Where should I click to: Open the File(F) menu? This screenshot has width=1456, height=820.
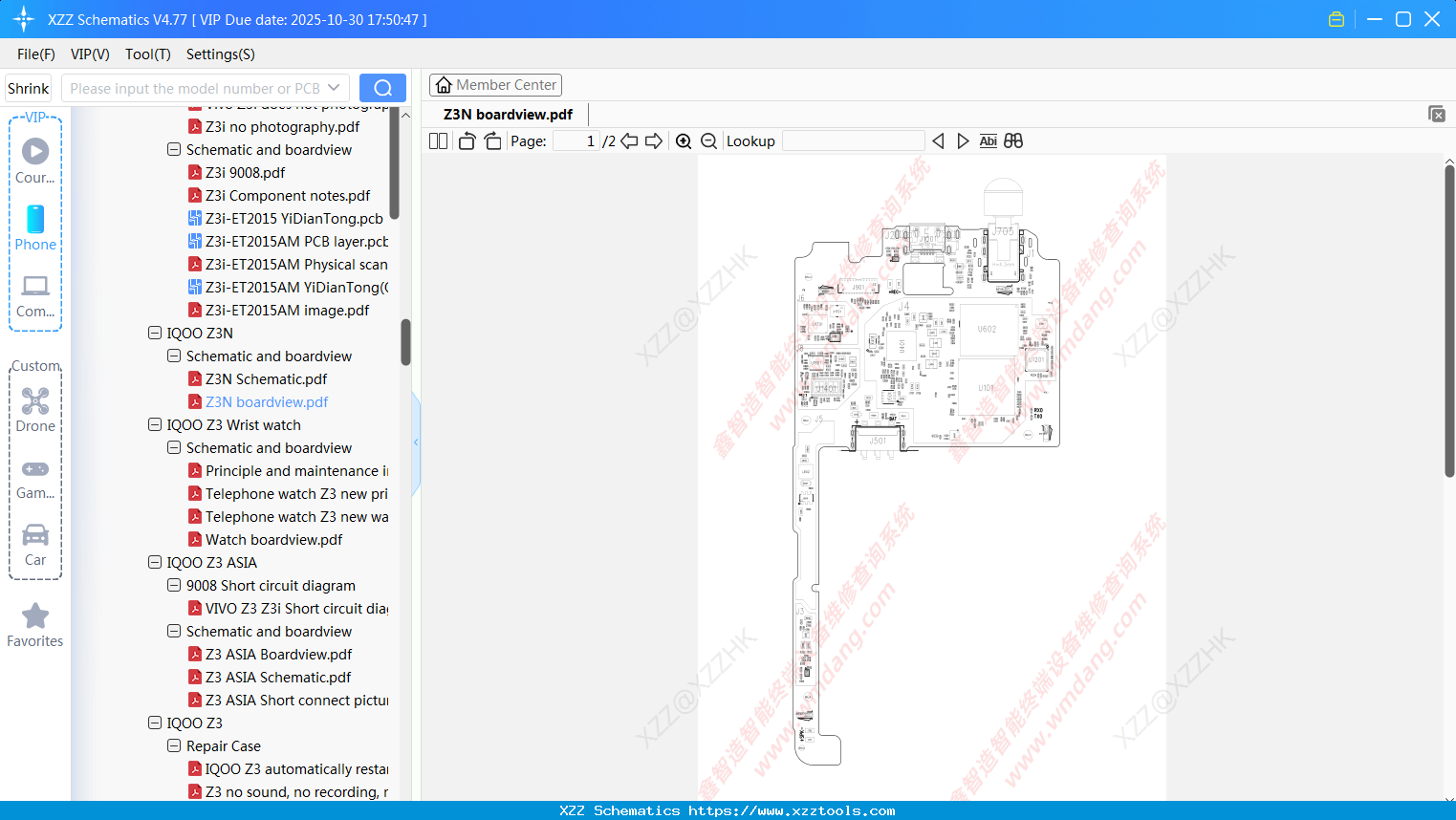[x=36, y=54]
